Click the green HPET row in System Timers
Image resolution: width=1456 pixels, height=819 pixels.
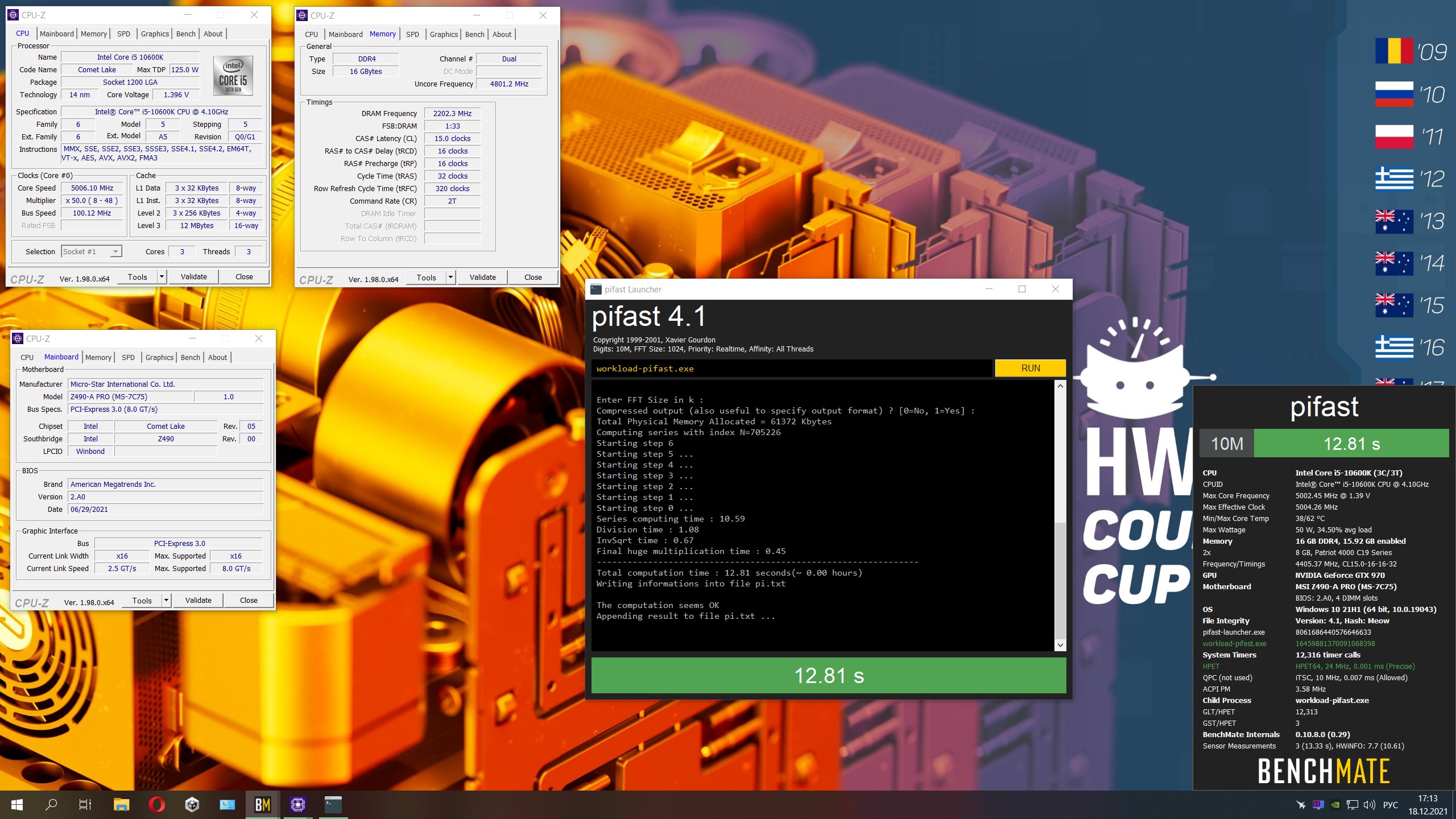pos(1308,667)
